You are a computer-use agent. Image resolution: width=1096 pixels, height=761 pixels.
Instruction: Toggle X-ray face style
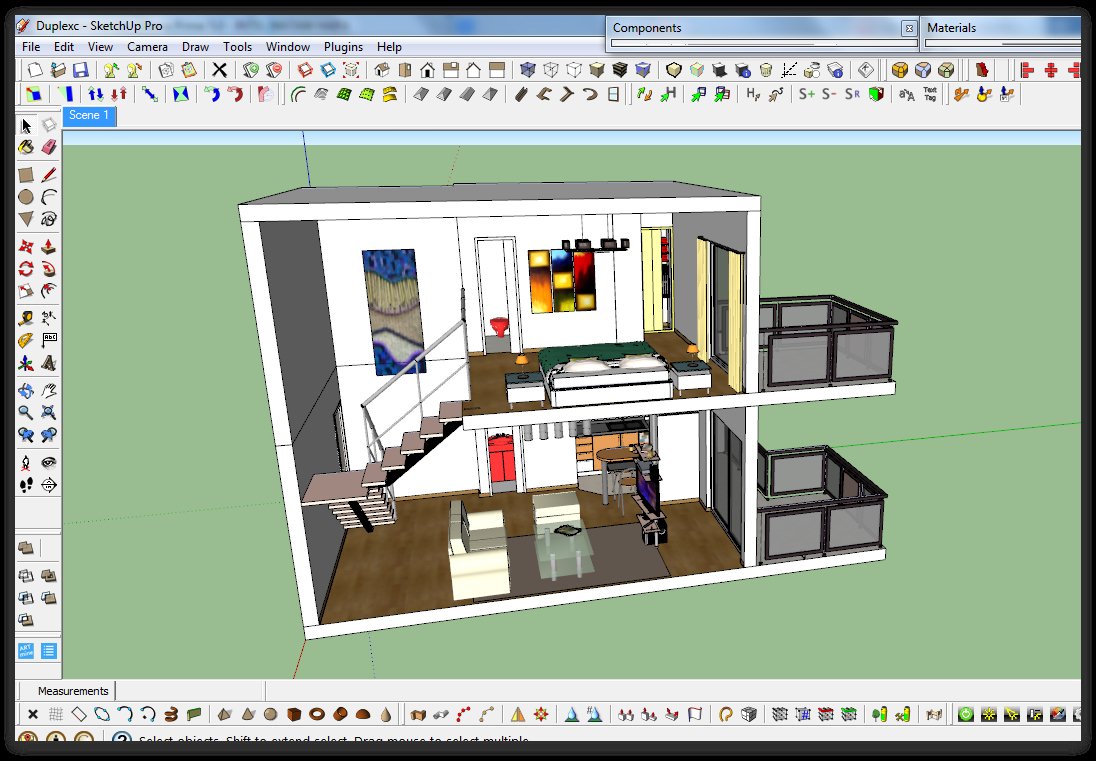[527, 70]
